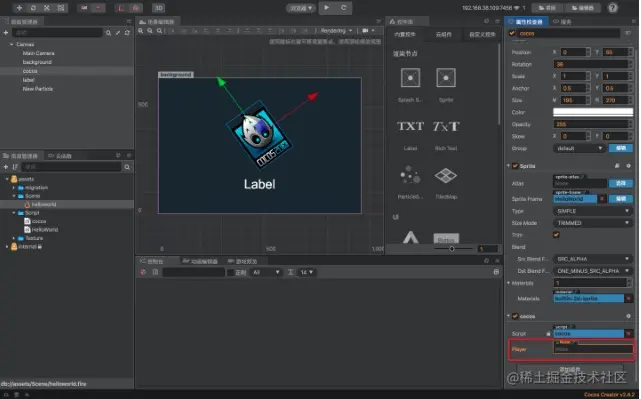Toggle the Sprite Trim checkbox
641x399 pixels.
[x=556, y=235]
